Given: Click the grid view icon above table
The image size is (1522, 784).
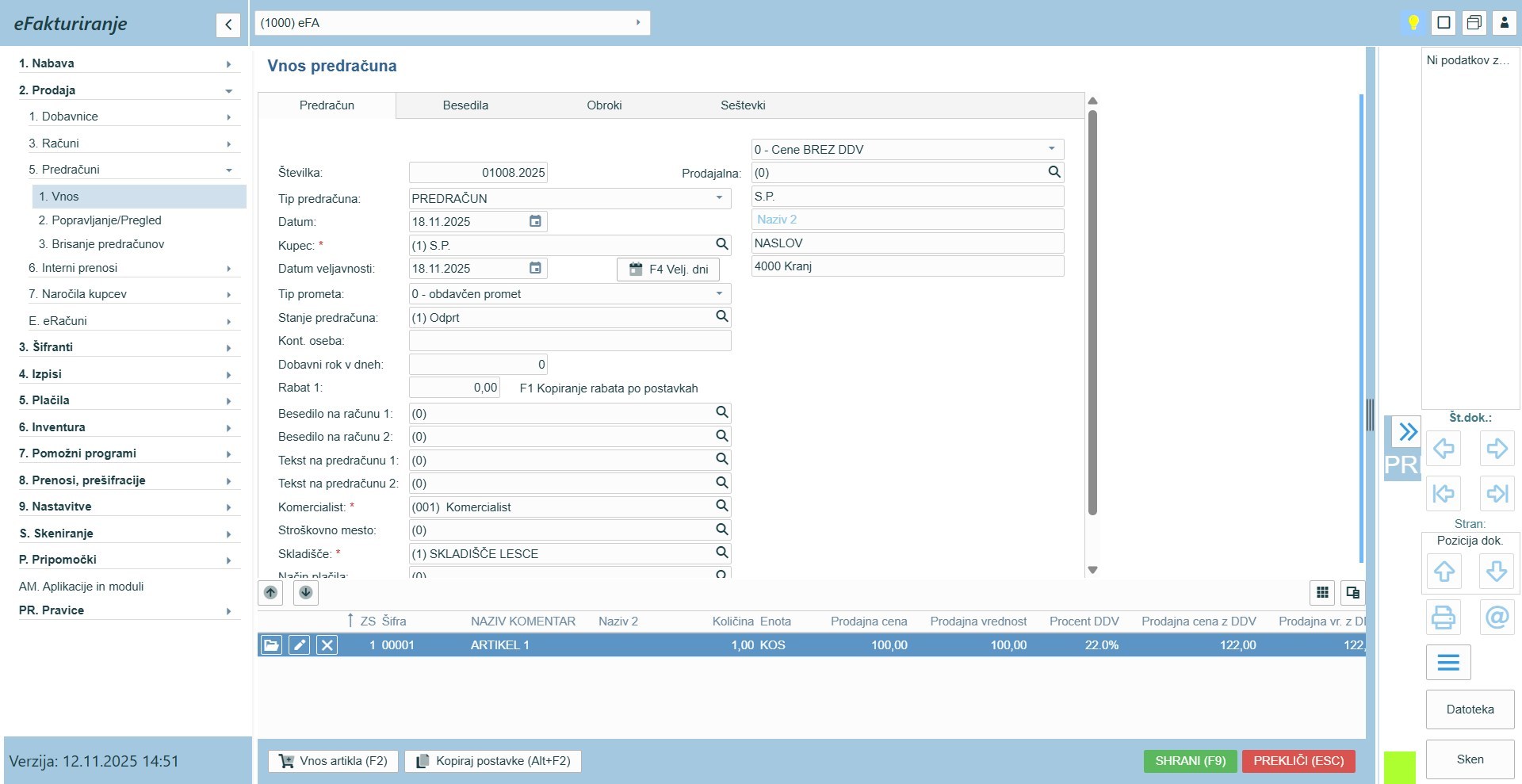Looking at the screenshot, I should [1322, 592].
